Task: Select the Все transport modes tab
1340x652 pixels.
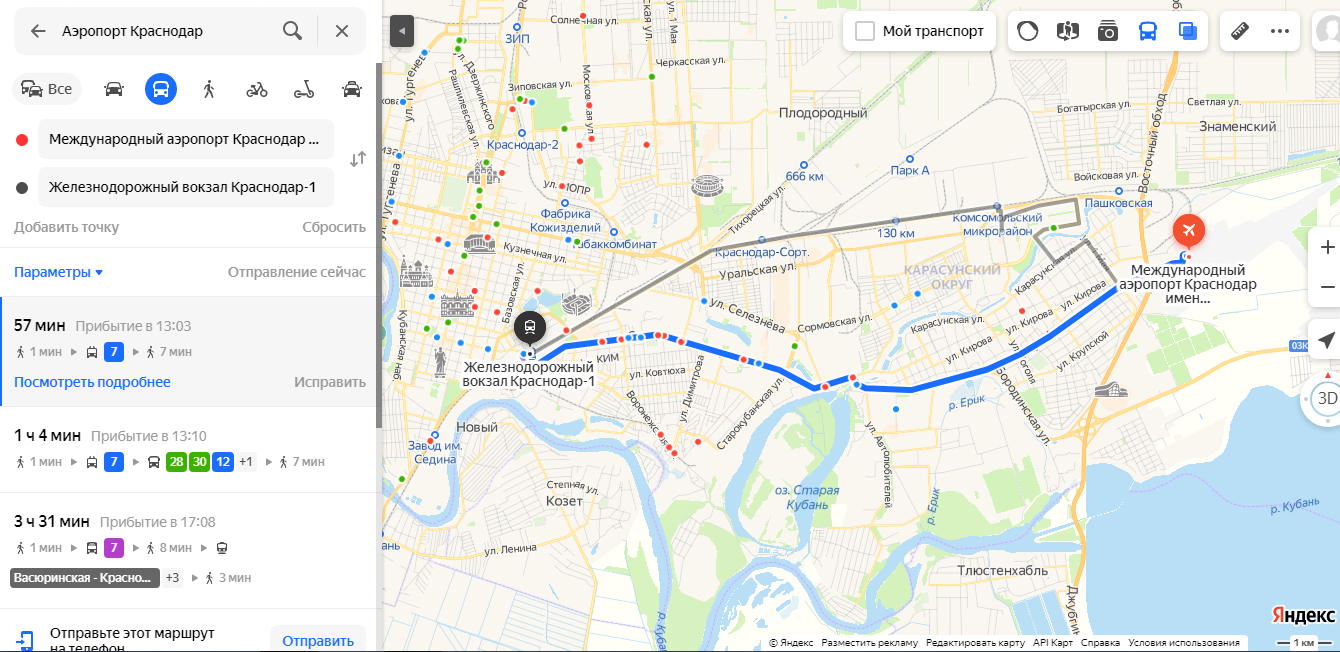Action: coord(47,89)
